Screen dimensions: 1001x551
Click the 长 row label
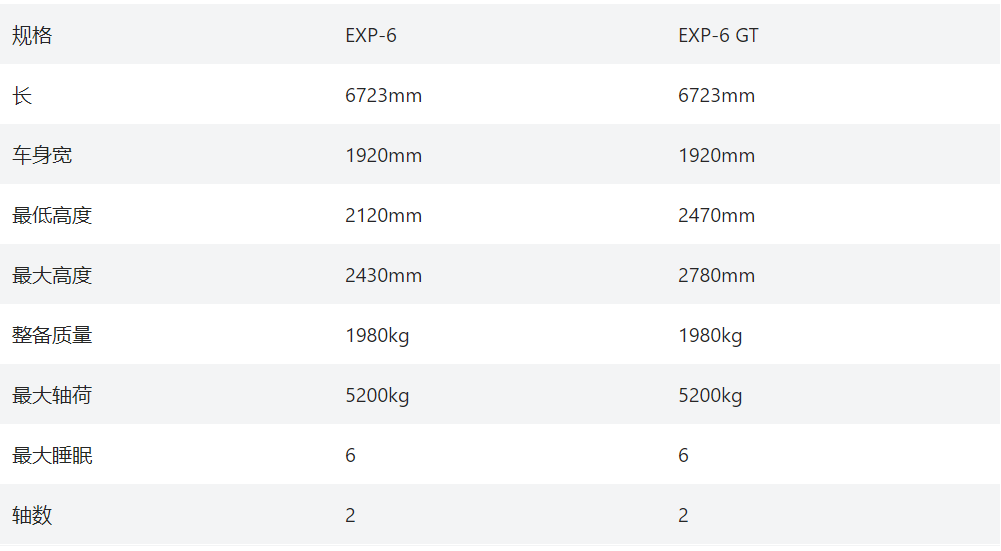point(22,96)
